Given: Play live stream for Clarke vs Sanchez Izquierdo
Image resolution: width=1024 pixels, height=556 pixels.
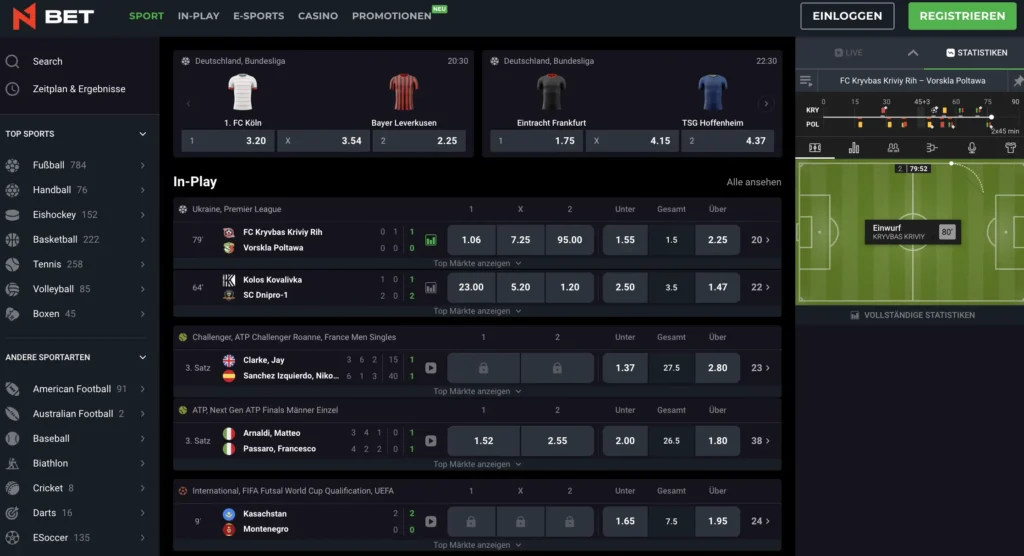Looking at the screenshot, I should click(430, 368).
